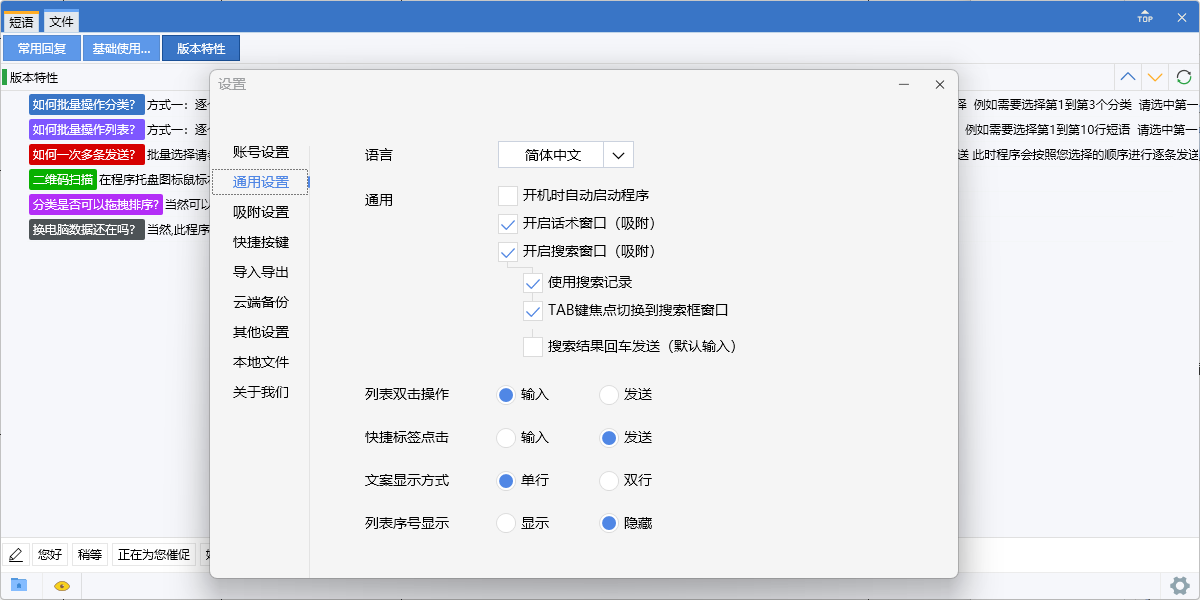Check 搜索结果回车发送 option
Screen dimensions: 1200x600
point(533,346)
